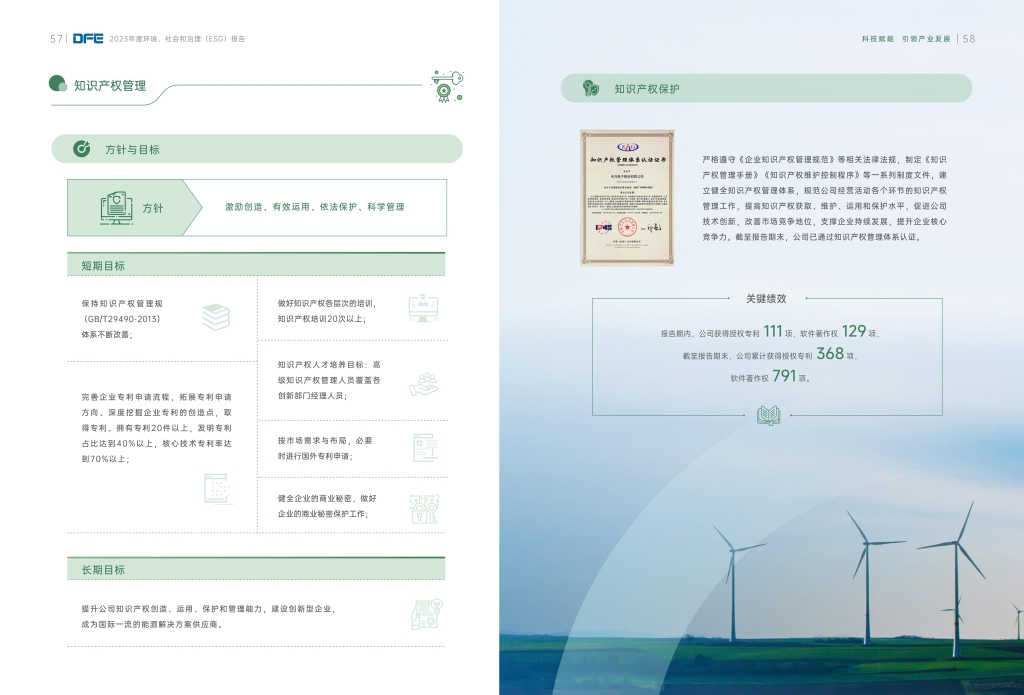The height and width of the screenshot is (695, 1024).
Task: Click the icon beside 国外专利申请 text
Action: click(424, 447)
